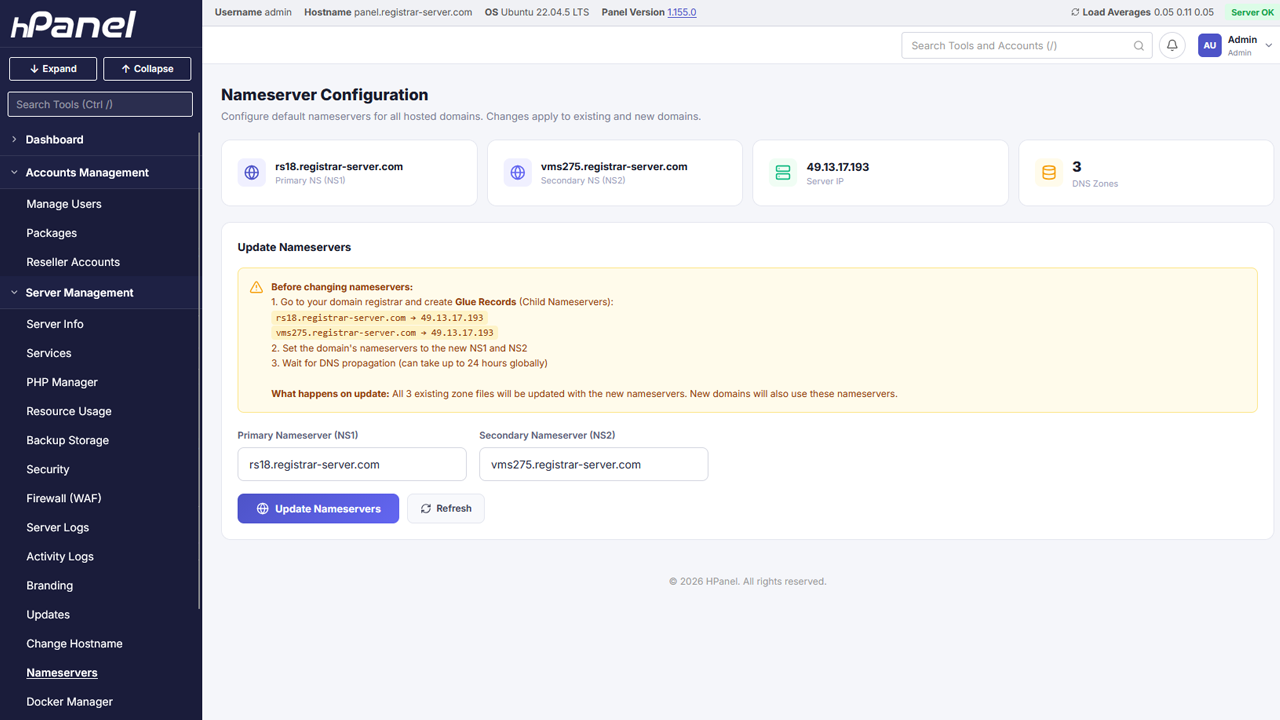
Task: Open Manage Users
Action: pyautogui.click(x=64, y=204)
